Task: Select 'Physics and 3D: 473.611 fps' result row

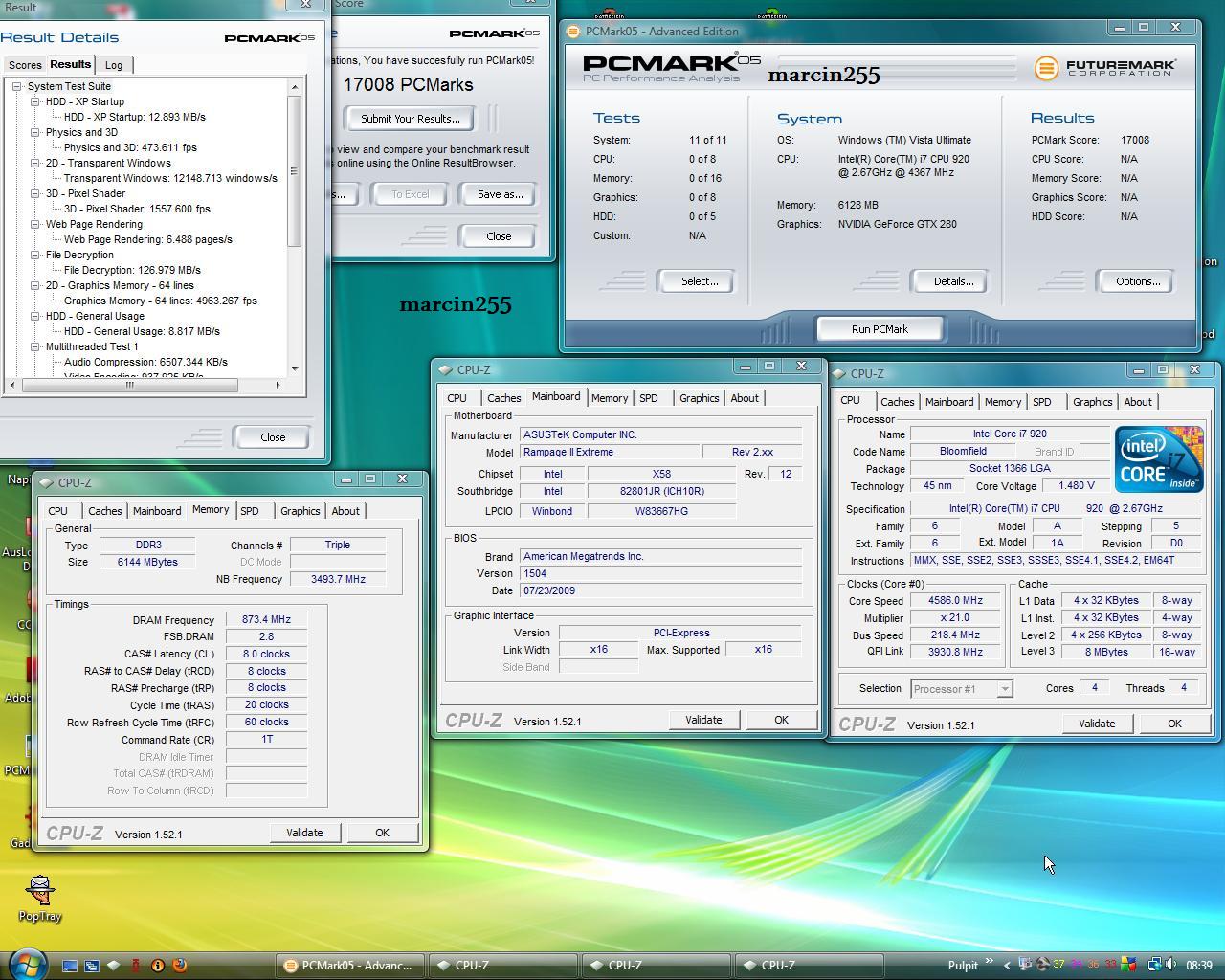Action: [x=130, y=147]
